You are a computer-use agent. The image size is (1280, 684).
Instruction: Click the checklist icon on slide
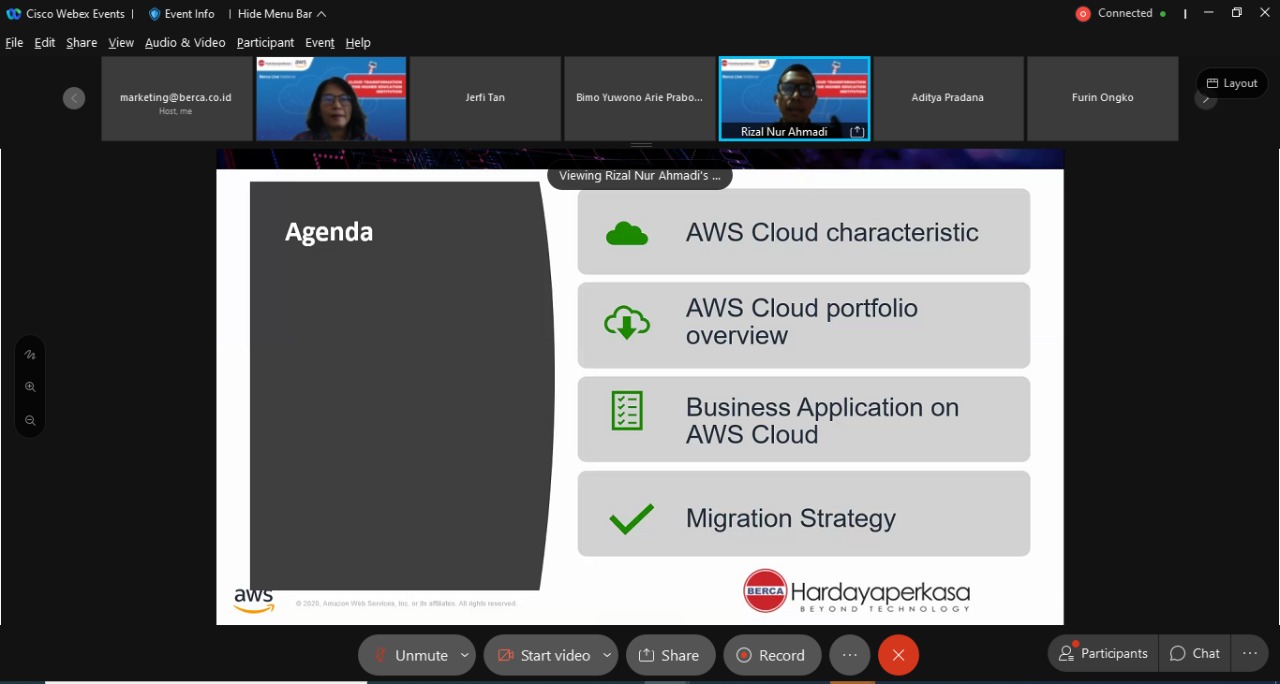[x=627, y=411]
